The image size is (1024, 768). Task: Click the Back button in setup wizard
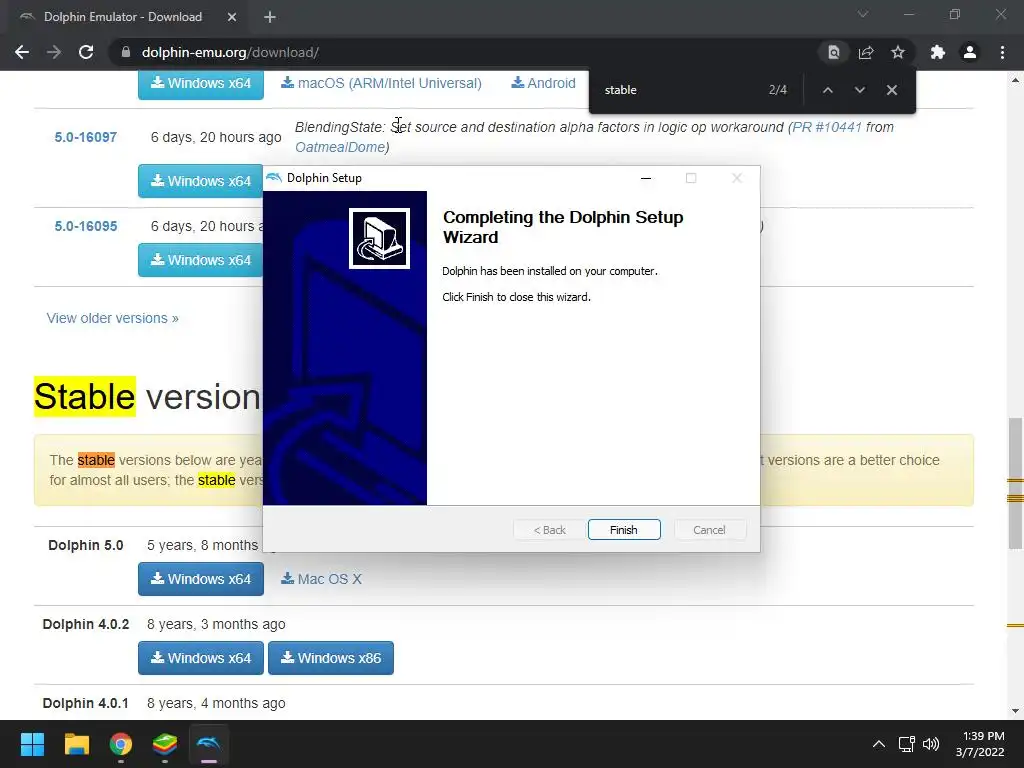[x=549, y=530]
